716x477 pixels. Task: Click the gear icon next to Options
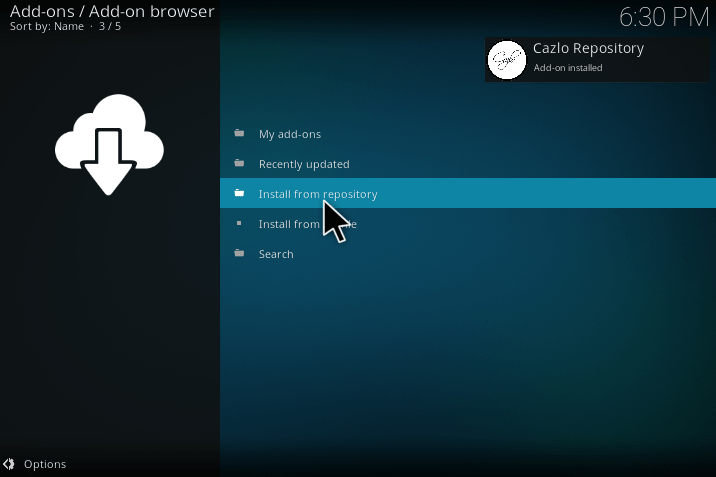tap(9, 464)
